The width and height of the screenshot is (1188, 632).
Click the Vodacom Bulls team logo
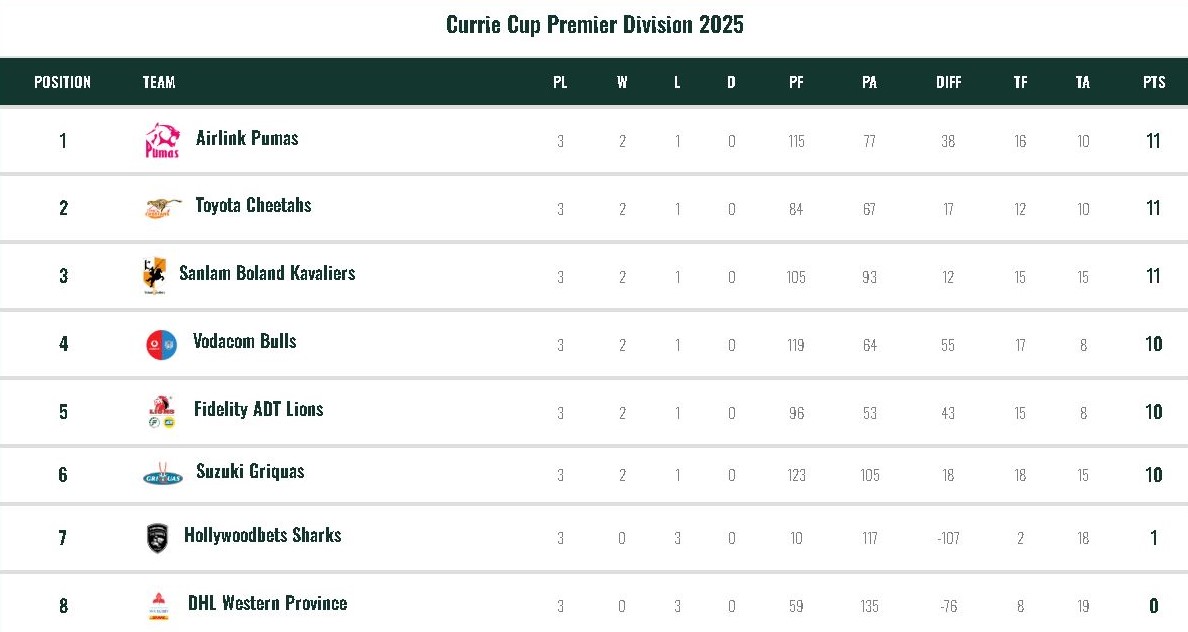click(161, 344)
